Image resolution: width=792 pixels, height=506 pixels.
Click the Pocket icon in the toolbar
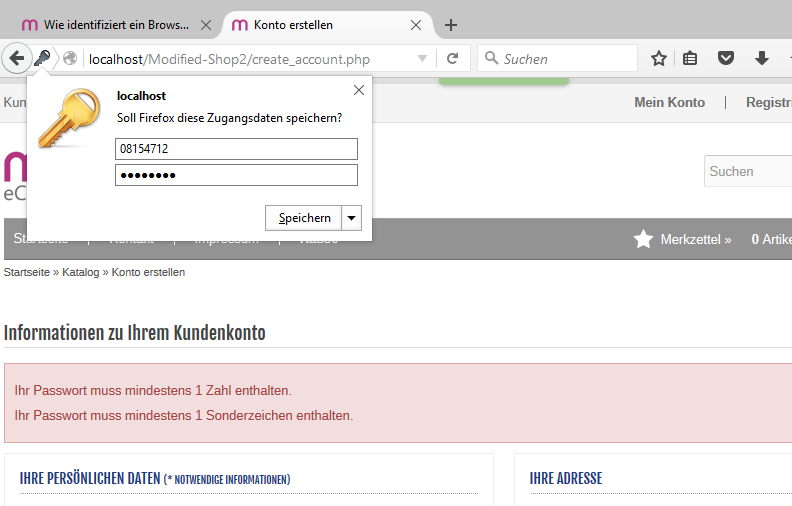tap(726, 59)
